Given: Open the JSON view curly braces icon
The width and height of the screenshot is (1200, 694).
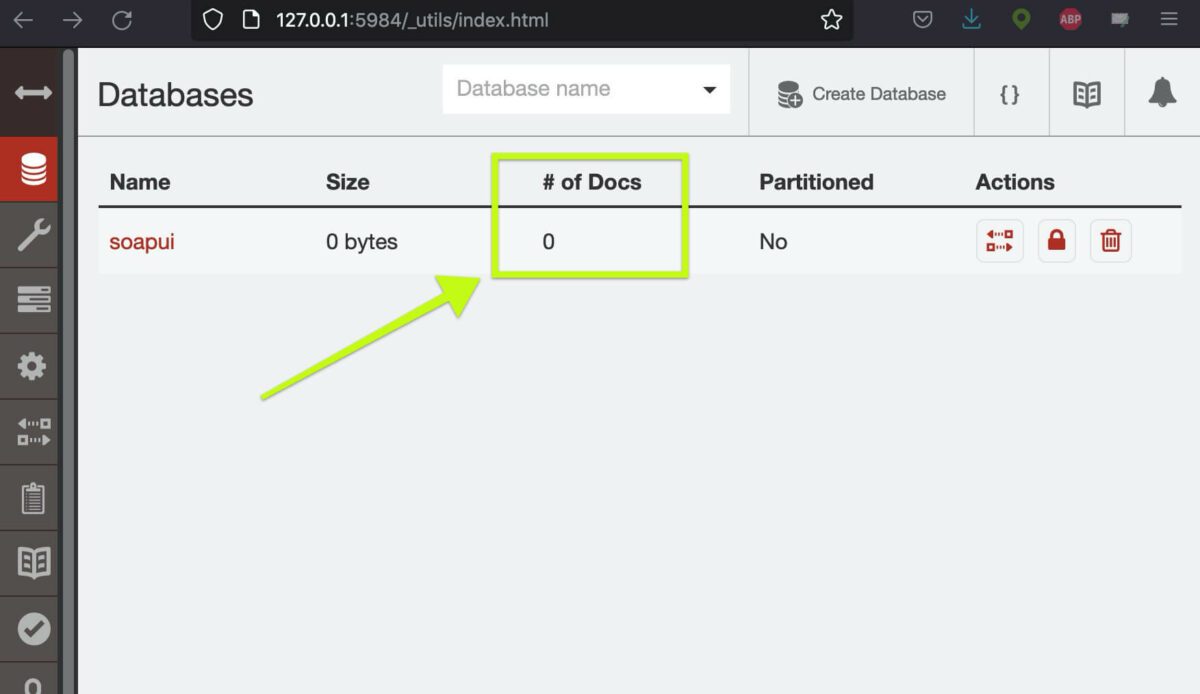Looking at the screenshot, I should tap(1010, 94).
